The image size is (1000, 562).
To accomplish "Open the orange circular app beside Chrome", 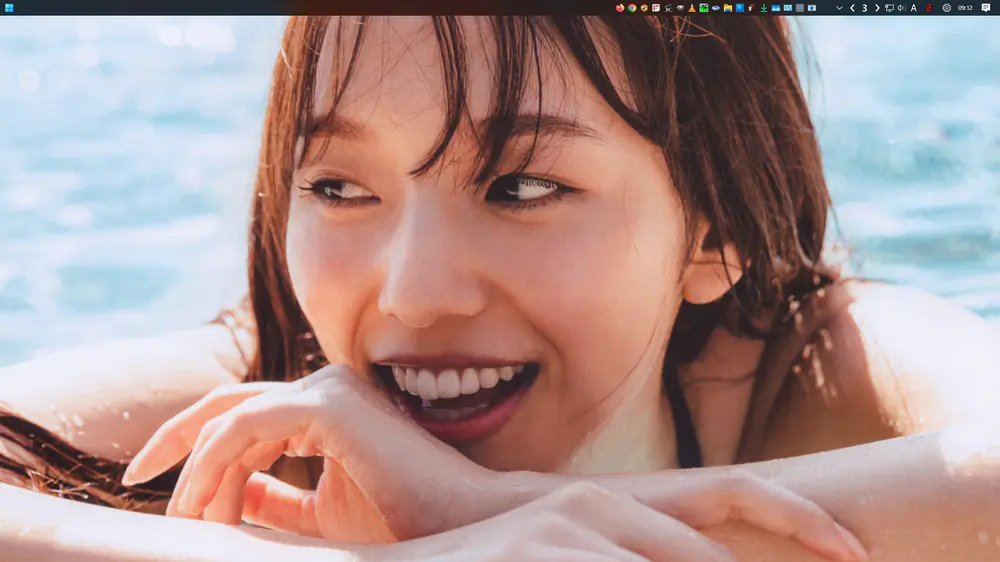I will (644, 7).
